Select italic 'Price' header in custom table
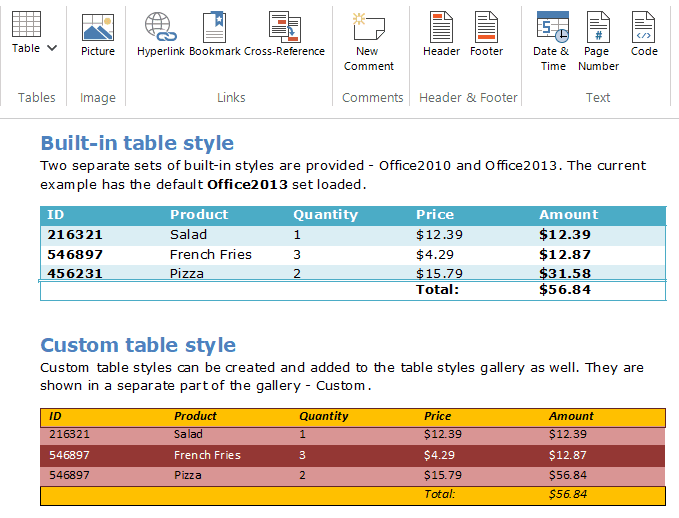The height and width of the screenshot is (518, 679). 437,416
